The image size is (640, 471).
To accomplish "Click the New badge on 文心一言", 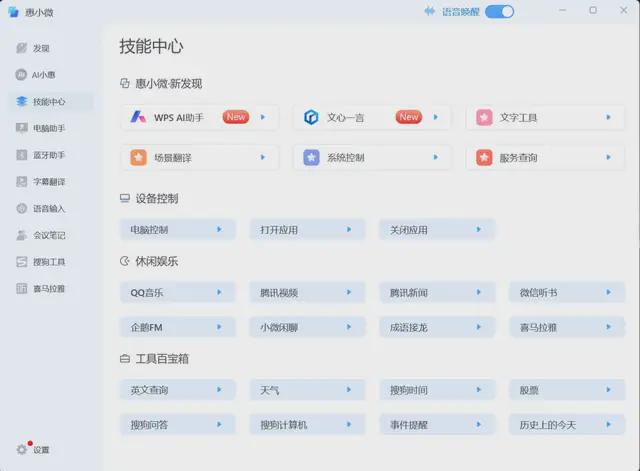I will pos(409,117).
